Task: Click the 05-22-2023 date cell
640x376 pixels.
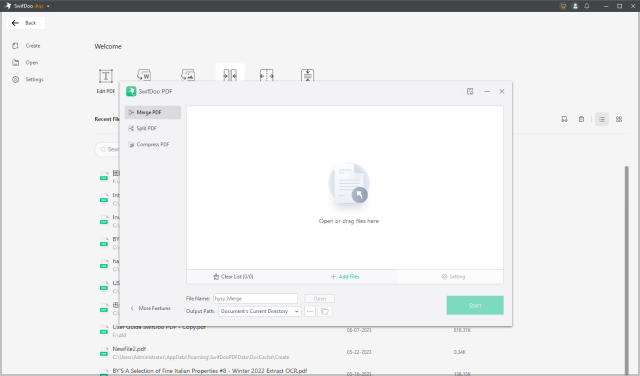Action: 359,352
